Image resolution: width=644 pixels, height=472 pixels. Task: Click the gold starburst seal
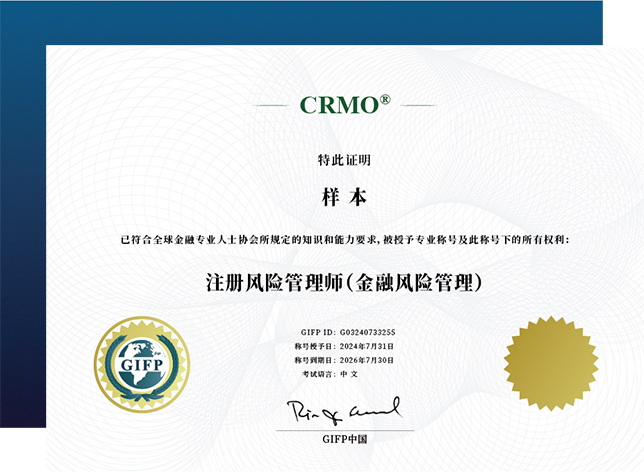[x=551, y=363]
